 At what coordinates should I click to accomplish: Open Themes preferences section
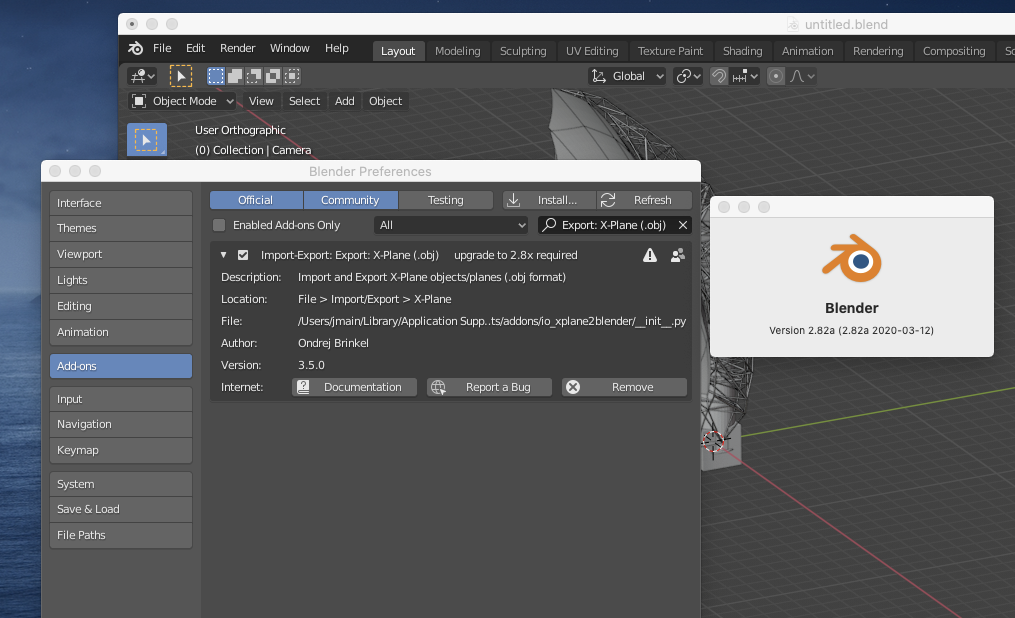tap(121, 228)
